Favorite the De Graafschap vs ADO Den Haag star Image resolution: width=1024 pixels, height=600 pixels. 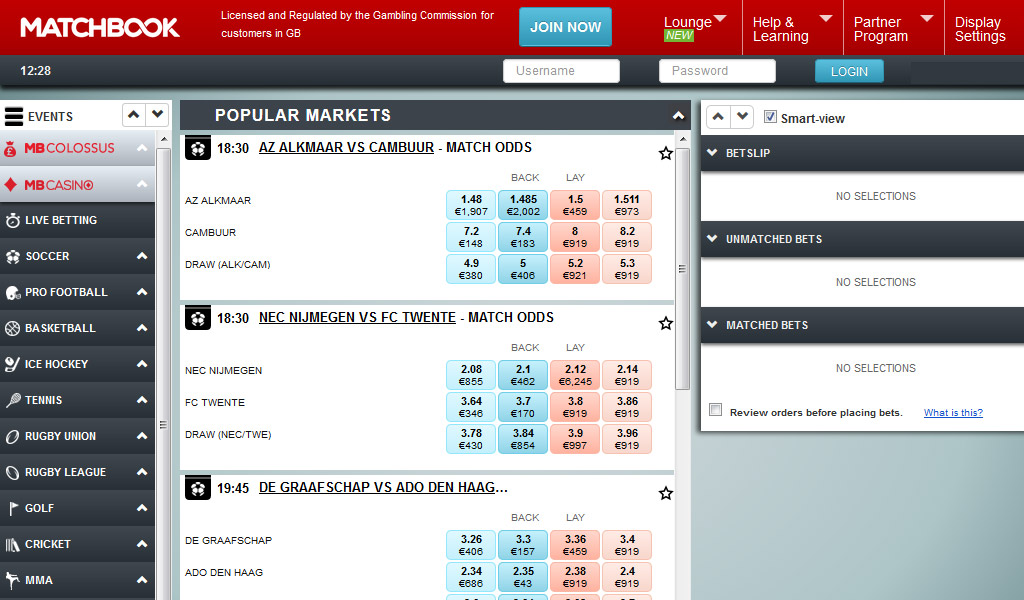click(x=665, y=493)
